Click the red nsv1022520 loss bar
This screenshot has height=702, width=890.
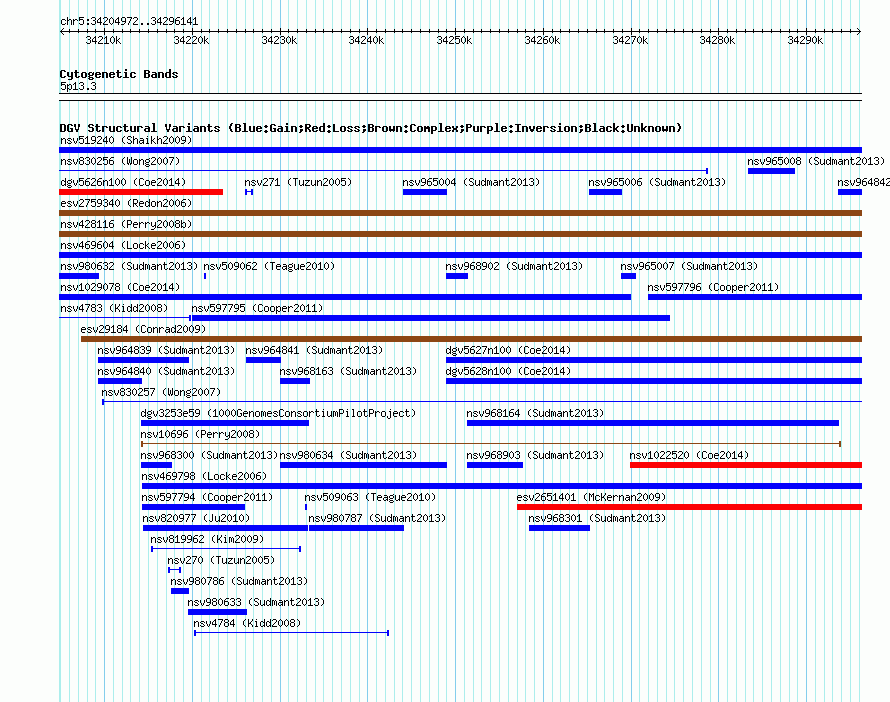pyautogui.click(x=746, y=465)
